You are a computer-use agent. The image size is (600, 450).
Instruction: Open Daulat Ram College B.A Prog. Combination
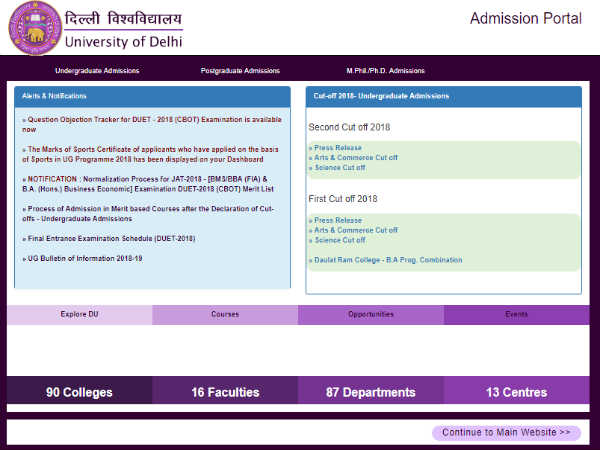[x=386, y=260]
